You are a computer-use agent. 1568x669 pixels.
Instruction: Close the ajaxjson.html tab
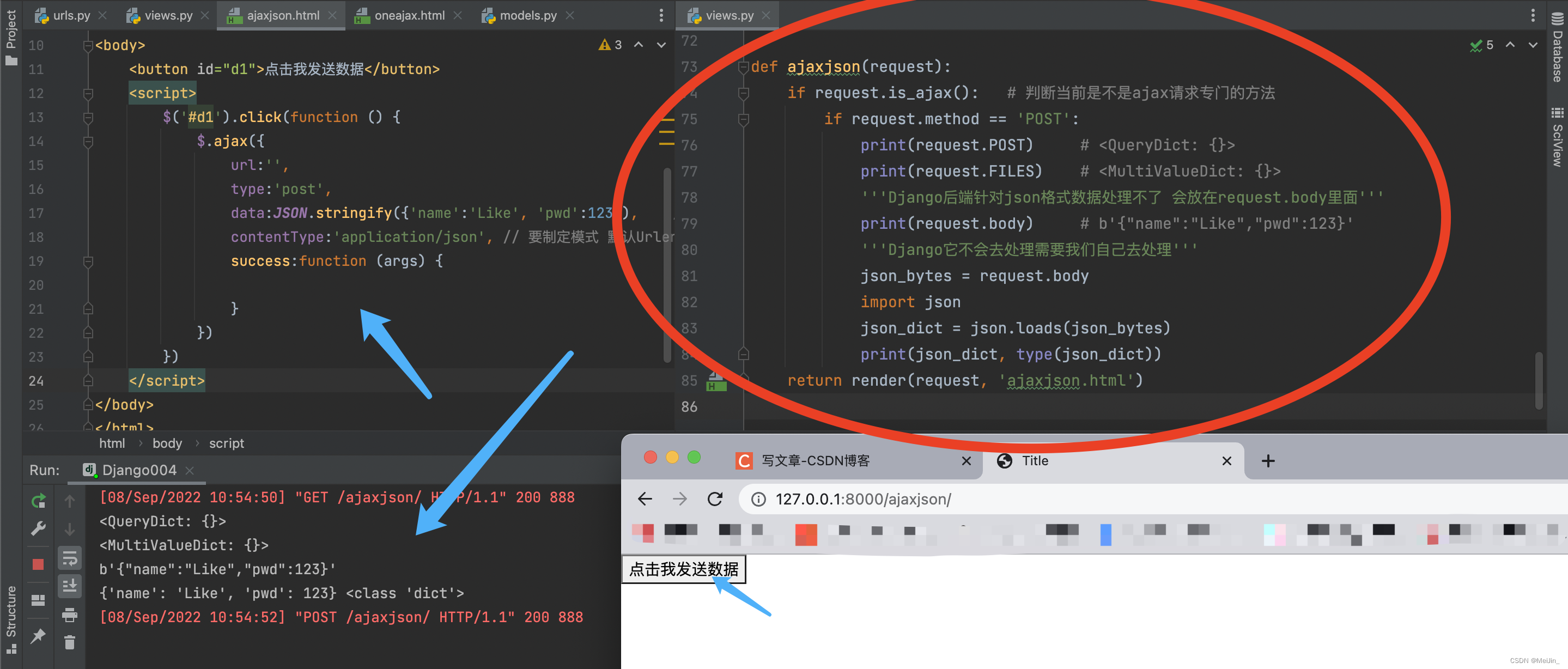[x=332, y=15]
